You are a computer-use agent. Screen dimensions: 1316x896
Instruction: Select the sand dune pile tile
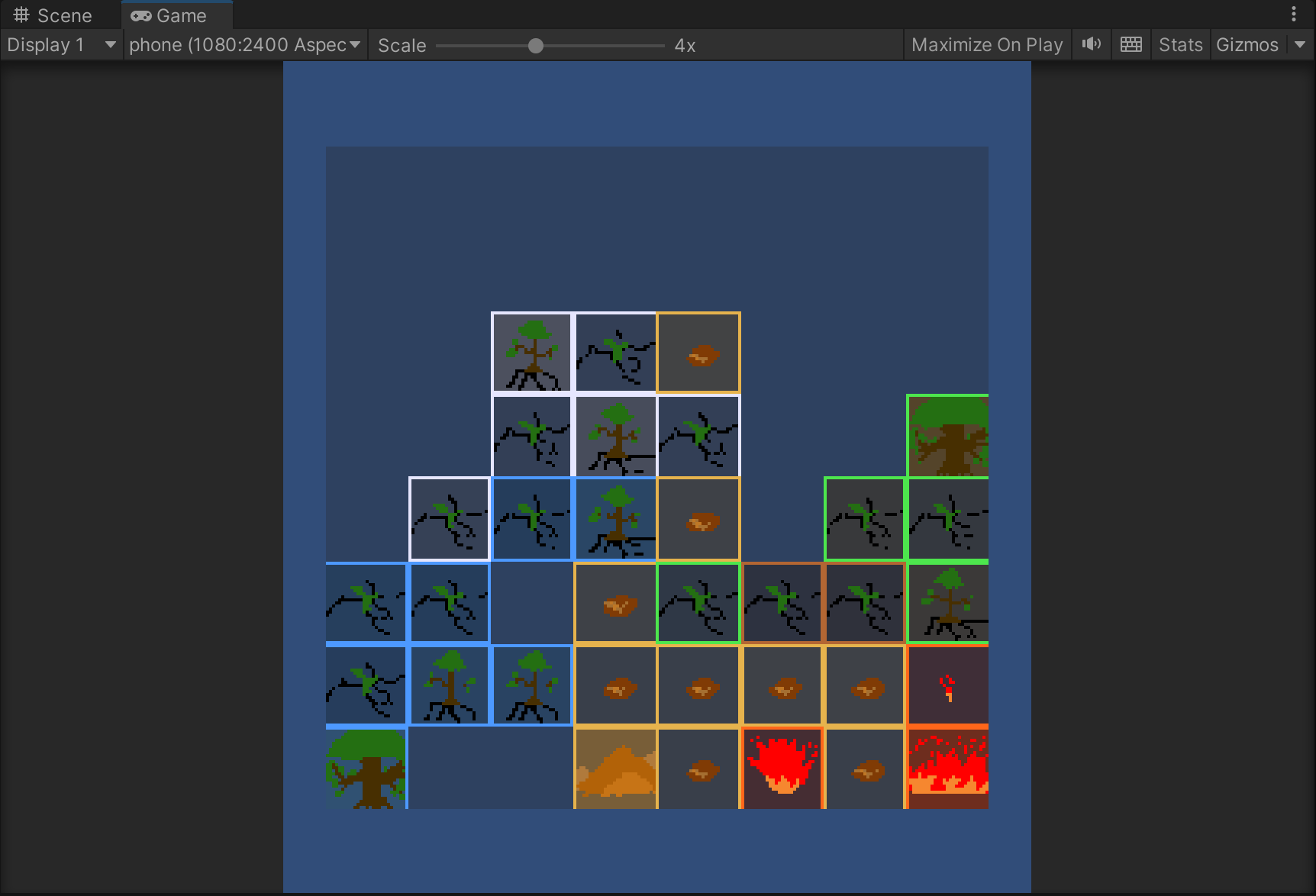615,768
